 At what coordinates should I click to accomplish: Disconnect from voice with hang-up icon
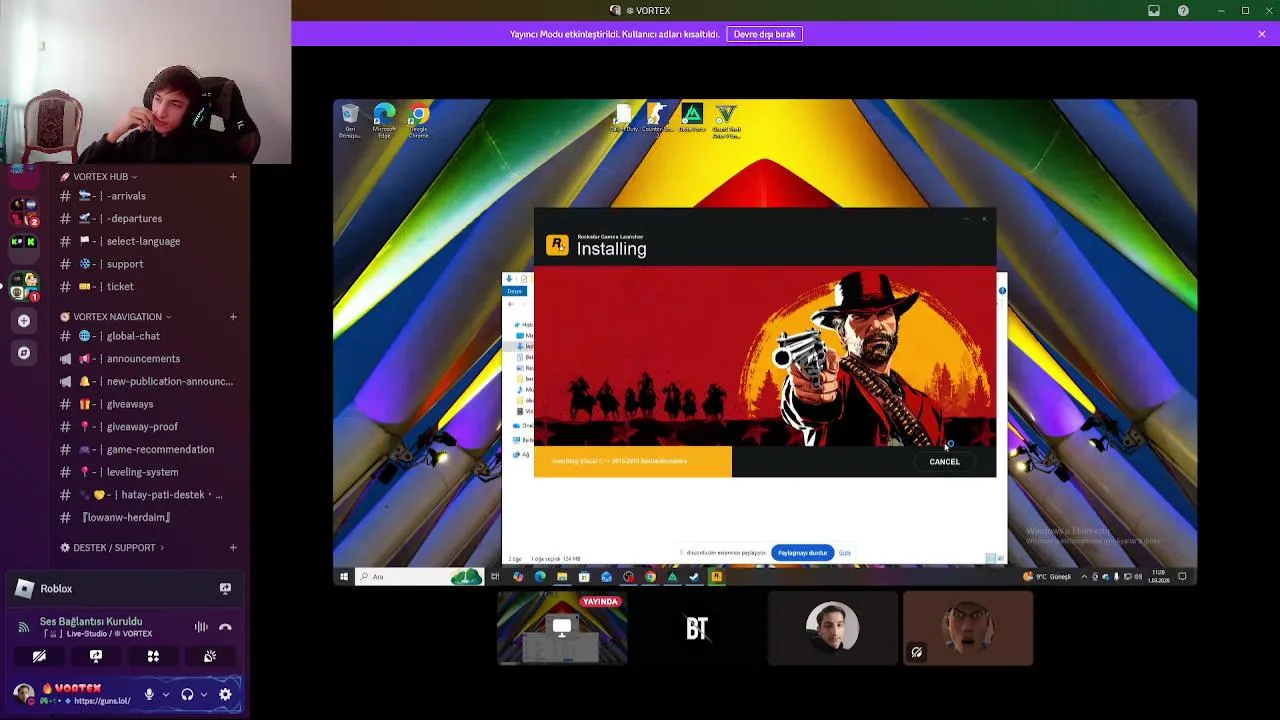click(x=225, y=627)
